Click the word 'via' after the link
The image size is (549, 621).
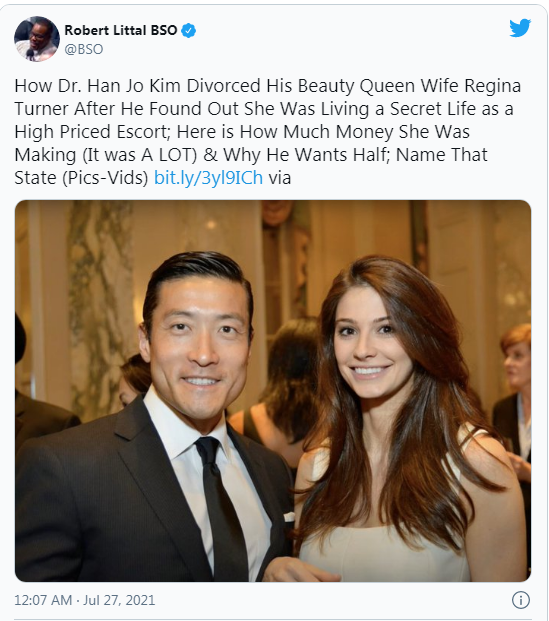click(280, 178)
